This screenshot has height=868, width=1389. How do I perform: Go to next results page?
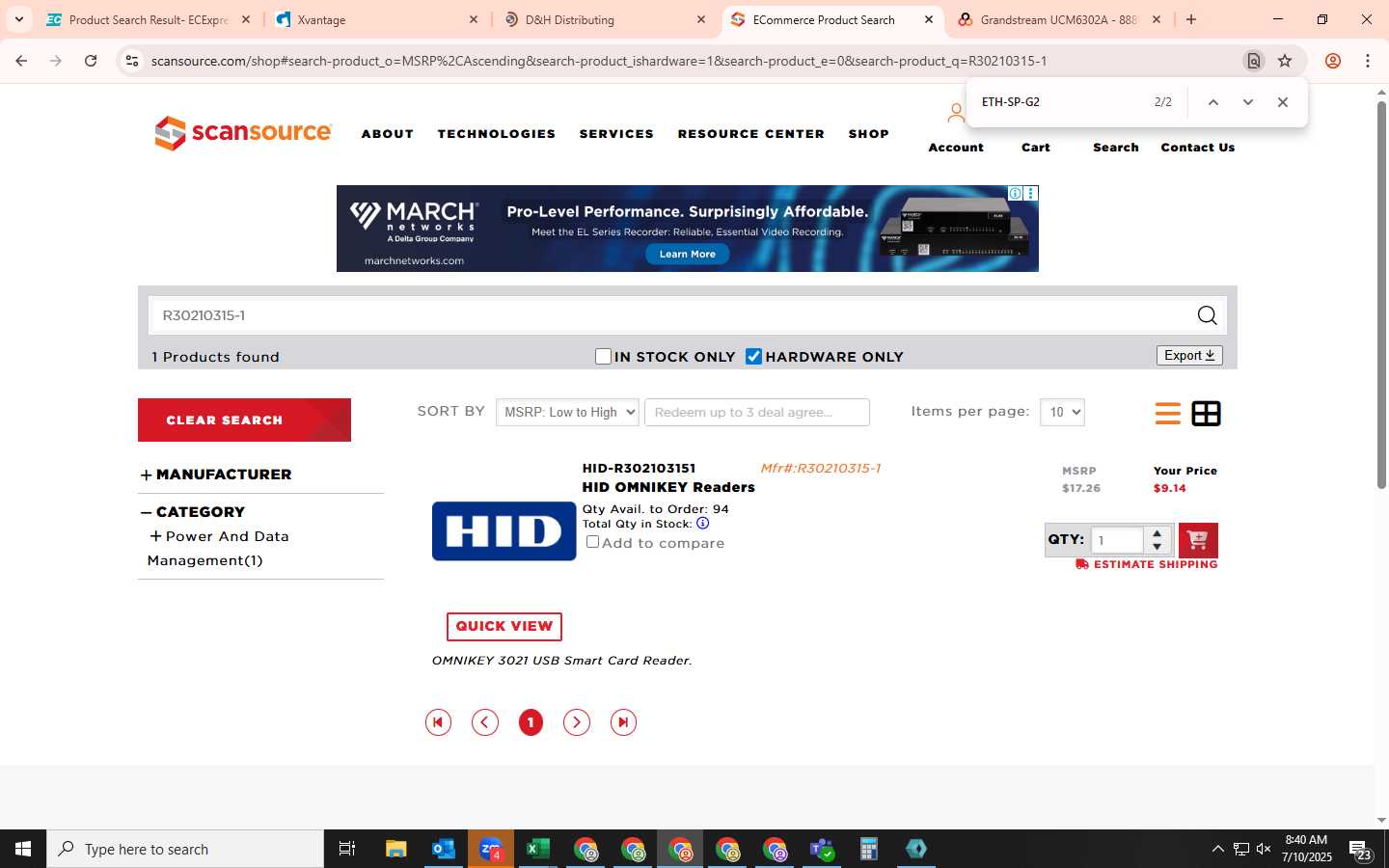pos(577,722)
